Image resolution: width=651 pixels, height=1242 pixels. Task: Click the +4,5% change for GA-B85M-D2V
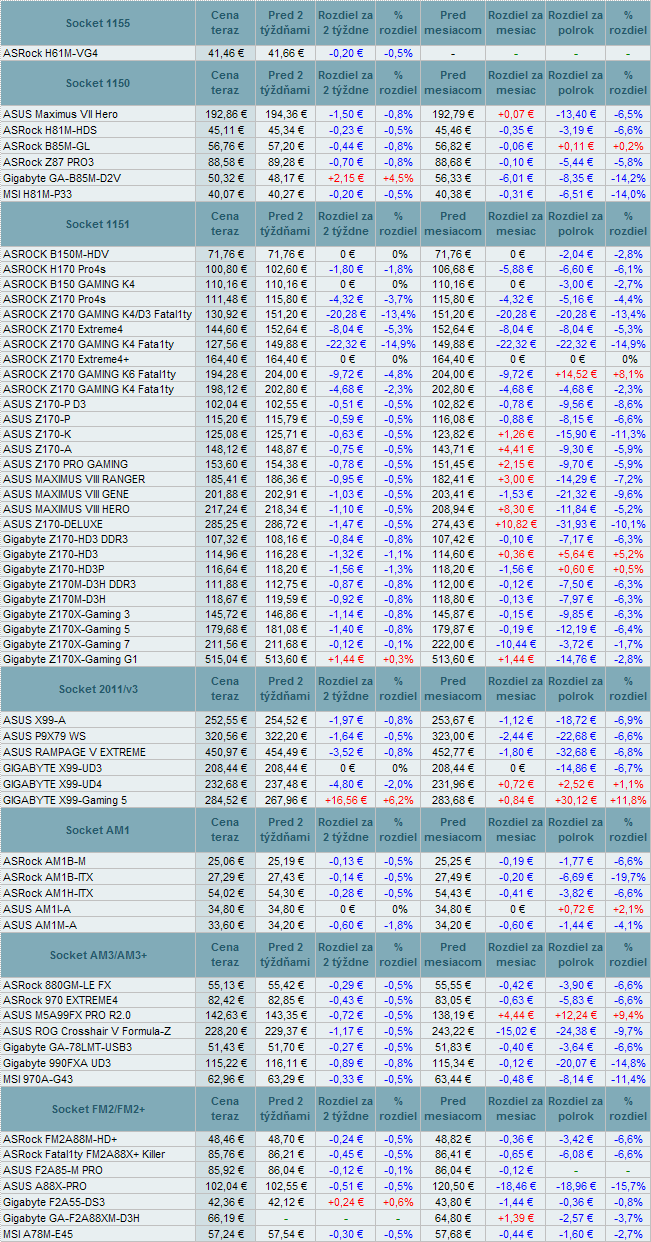point(398,177)
